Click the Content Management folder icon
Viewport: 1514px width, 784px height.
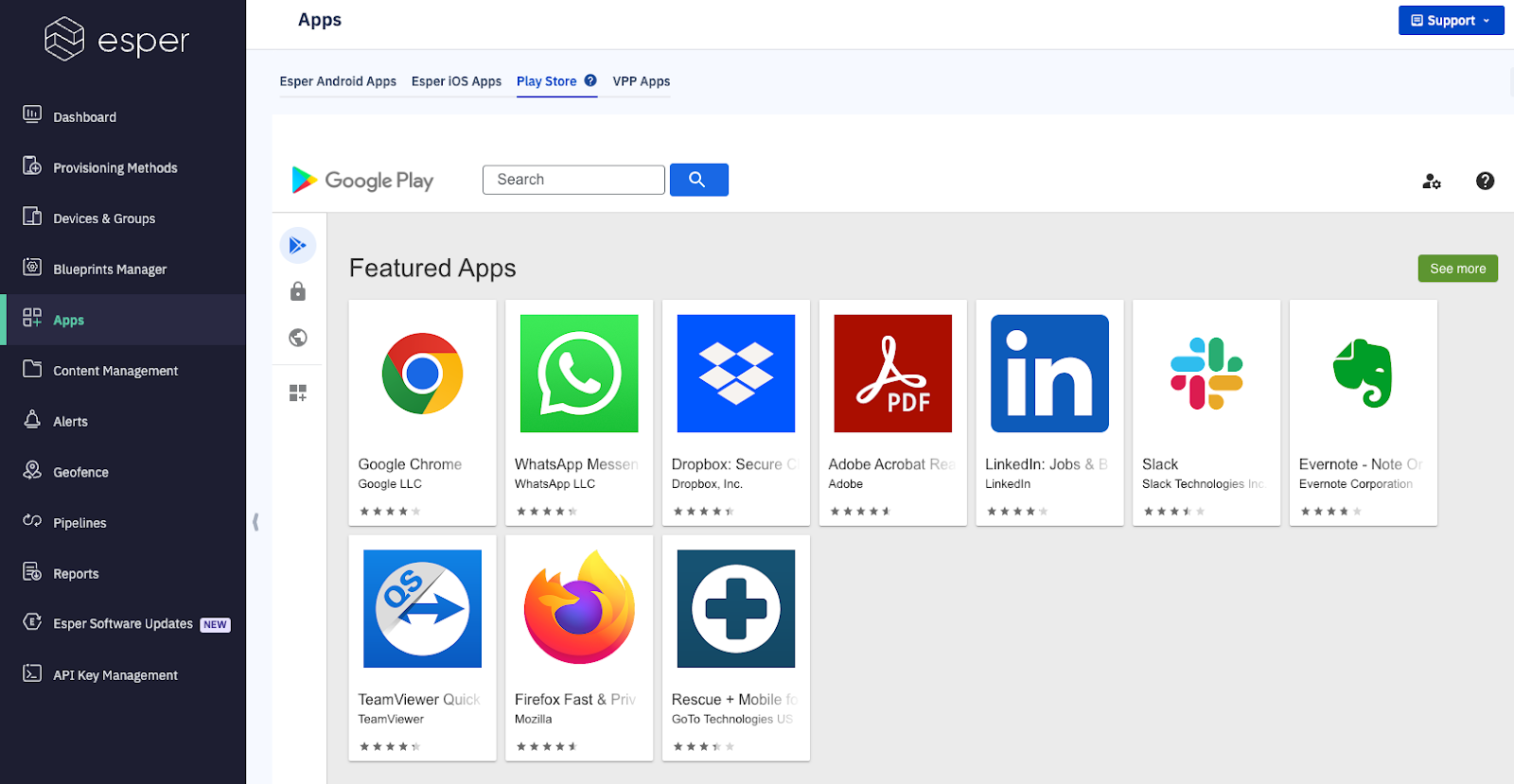tap(32, 369)
